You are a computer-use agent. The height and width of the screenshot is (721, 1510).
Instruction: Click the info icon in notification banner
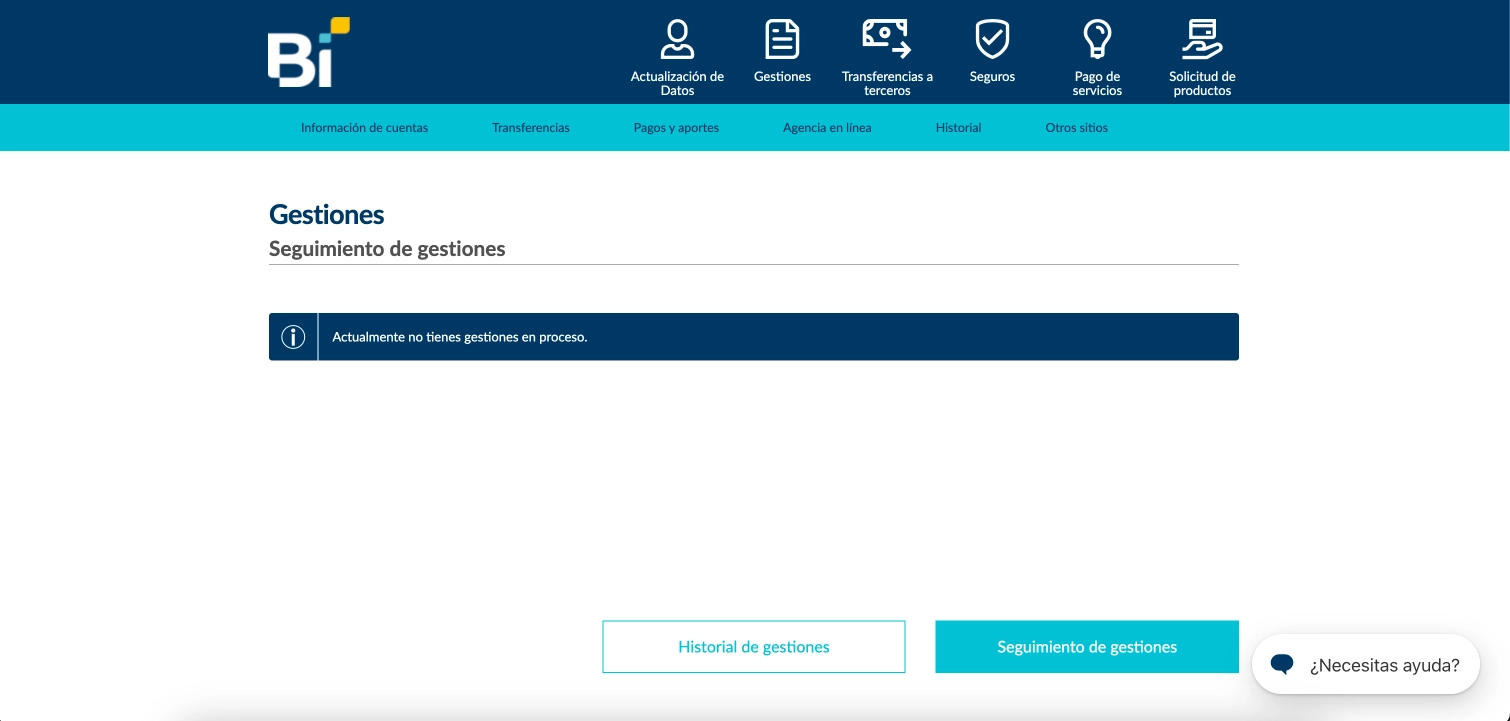click(x=293, y=337)
